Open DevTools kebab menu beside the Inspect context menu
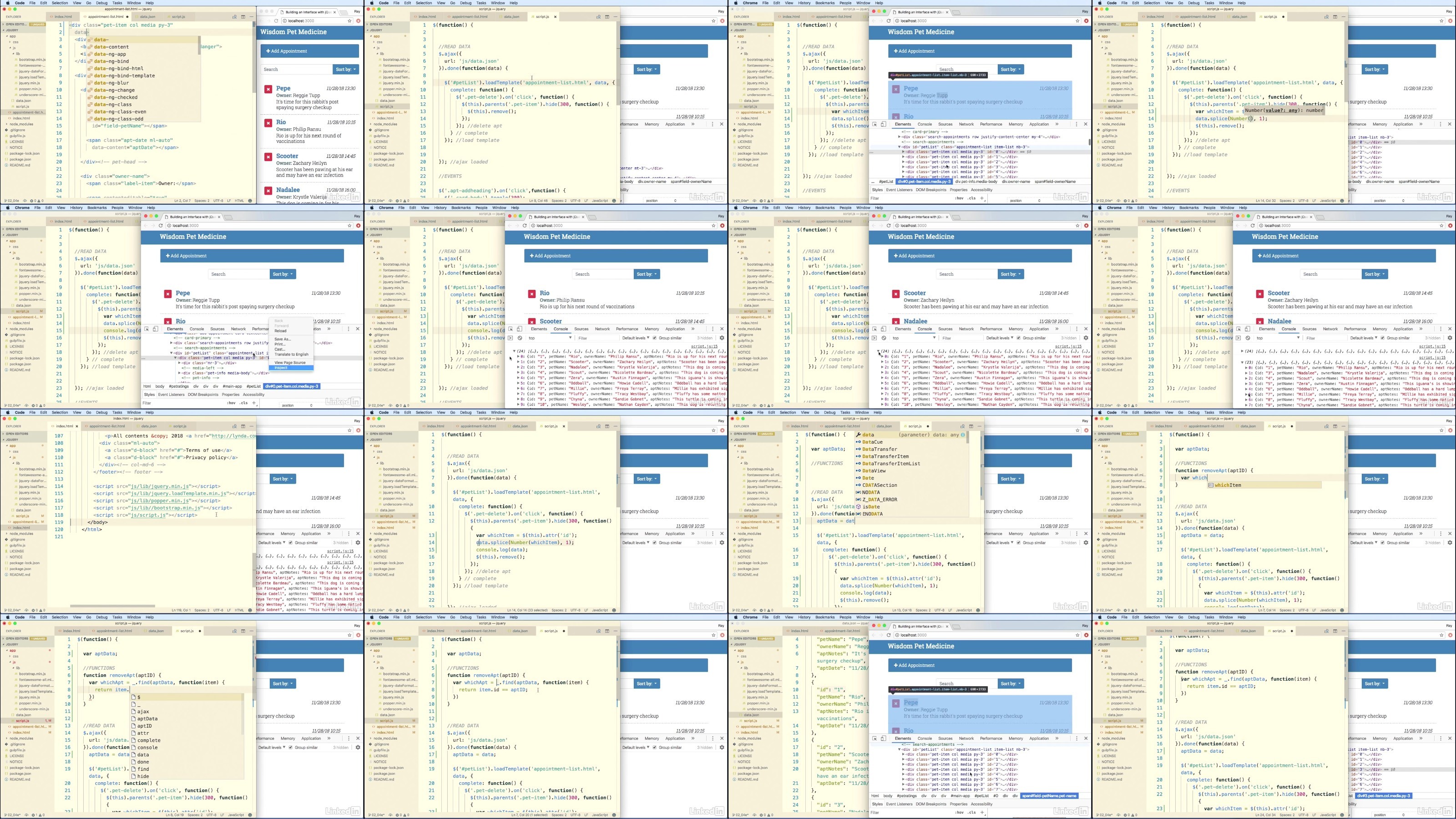The height and width of the screenshot is (819, 1456). point(349,329)
